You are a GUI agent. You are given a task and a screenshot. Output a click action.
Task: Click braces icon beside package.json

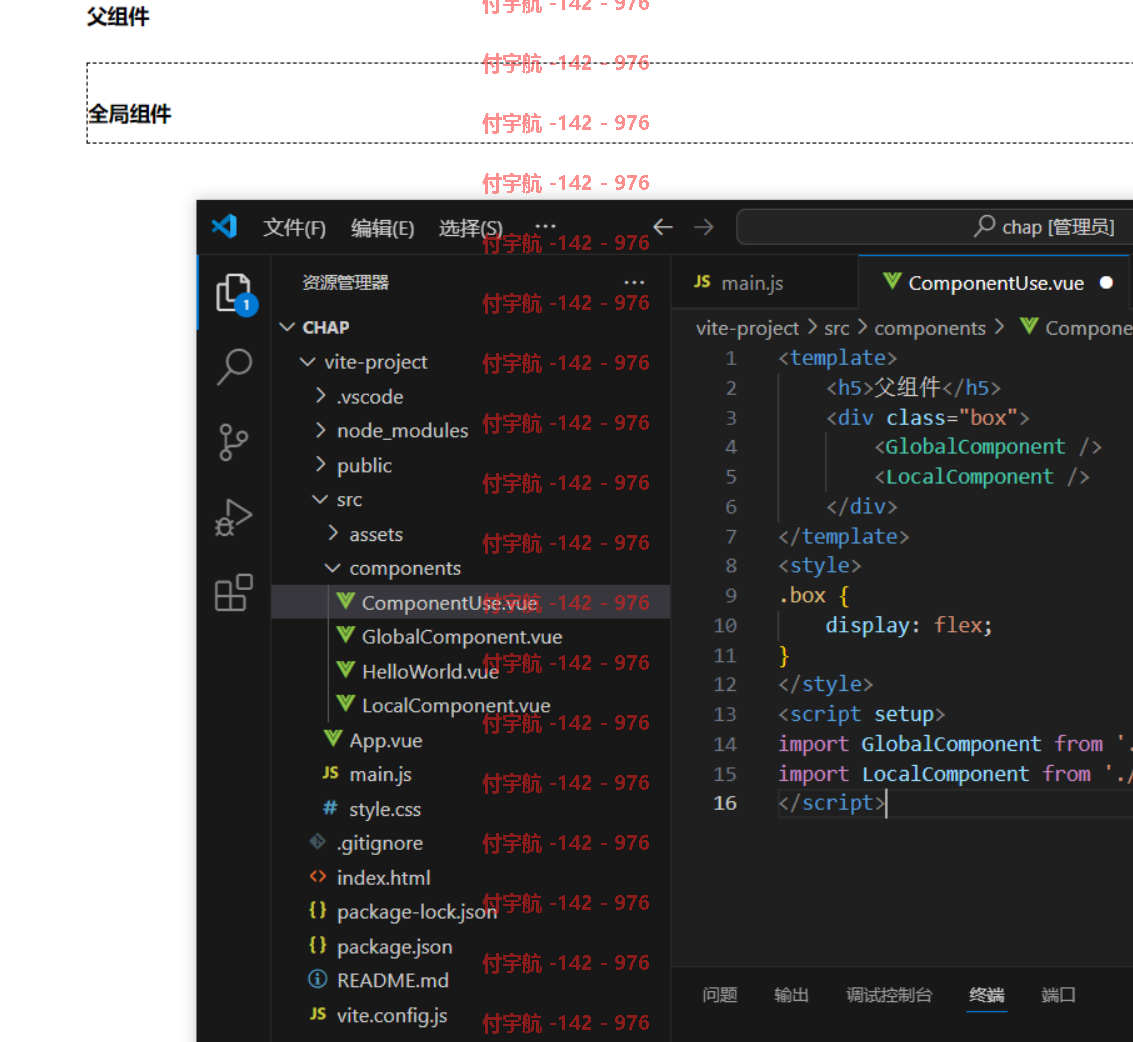coord(317,945)
